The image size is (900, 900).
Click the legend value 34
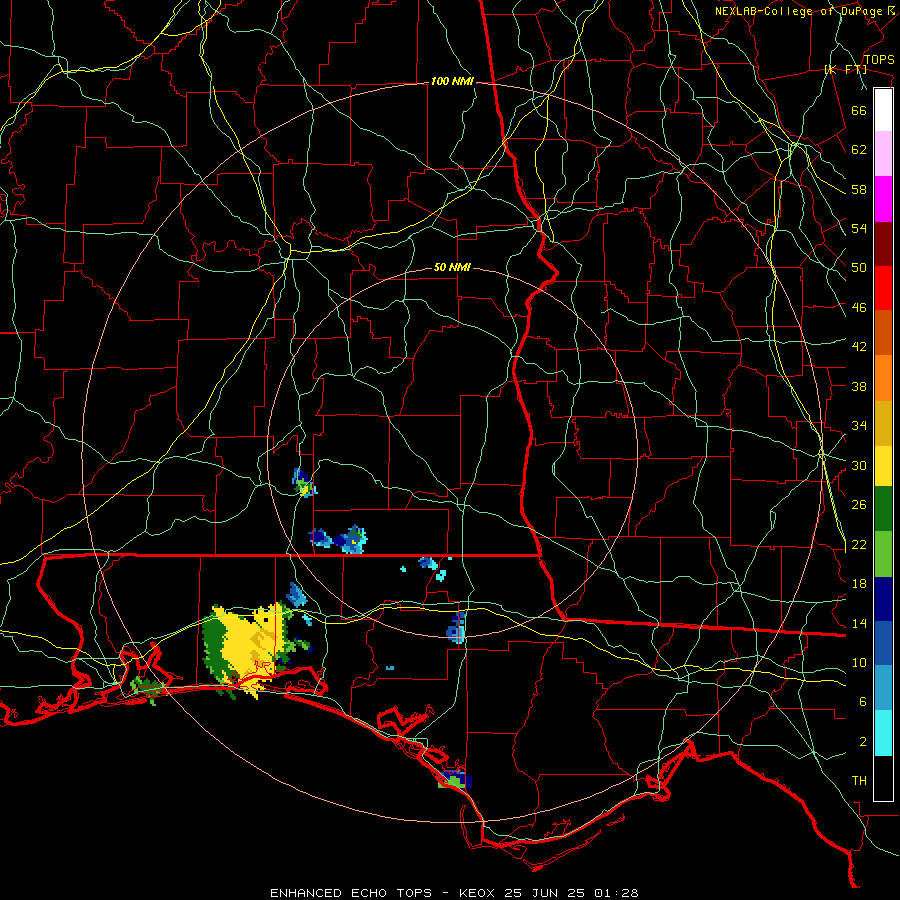859,426
